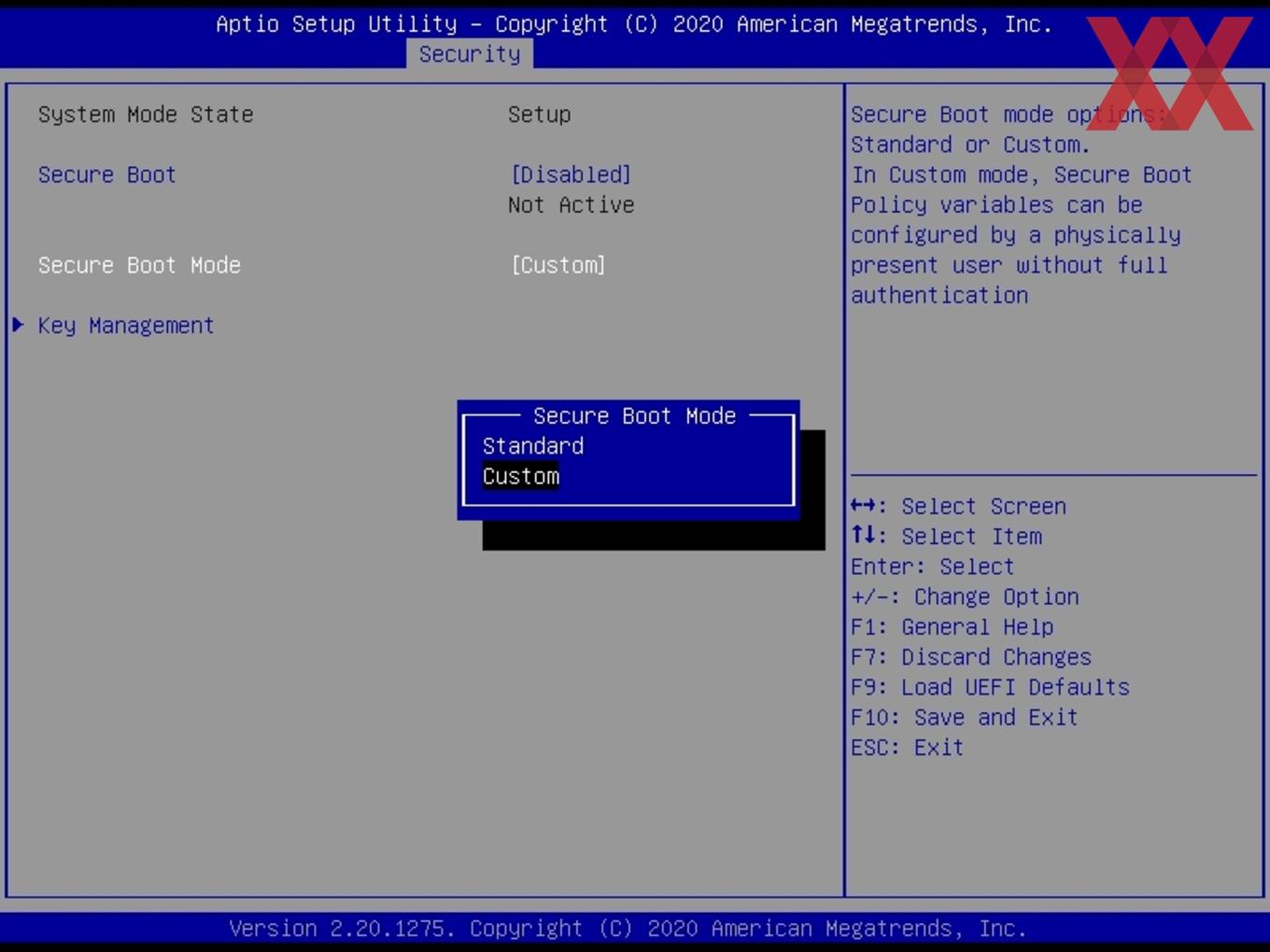Click the System Mode State label
The width and height of the screenshot is (1270, 952).
tap(146, 114)
